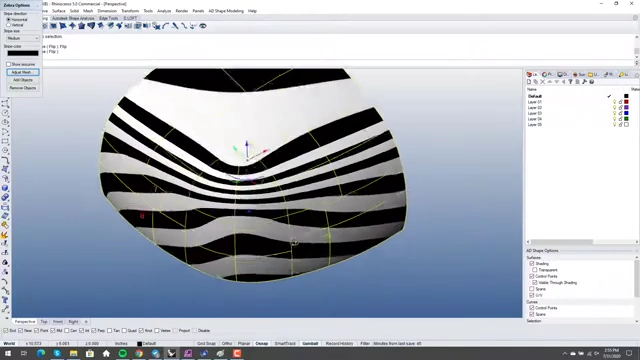Click the layer Tools hammer icon
The image size is (640, 360).
pyautogui.click(x=584, y=82)
